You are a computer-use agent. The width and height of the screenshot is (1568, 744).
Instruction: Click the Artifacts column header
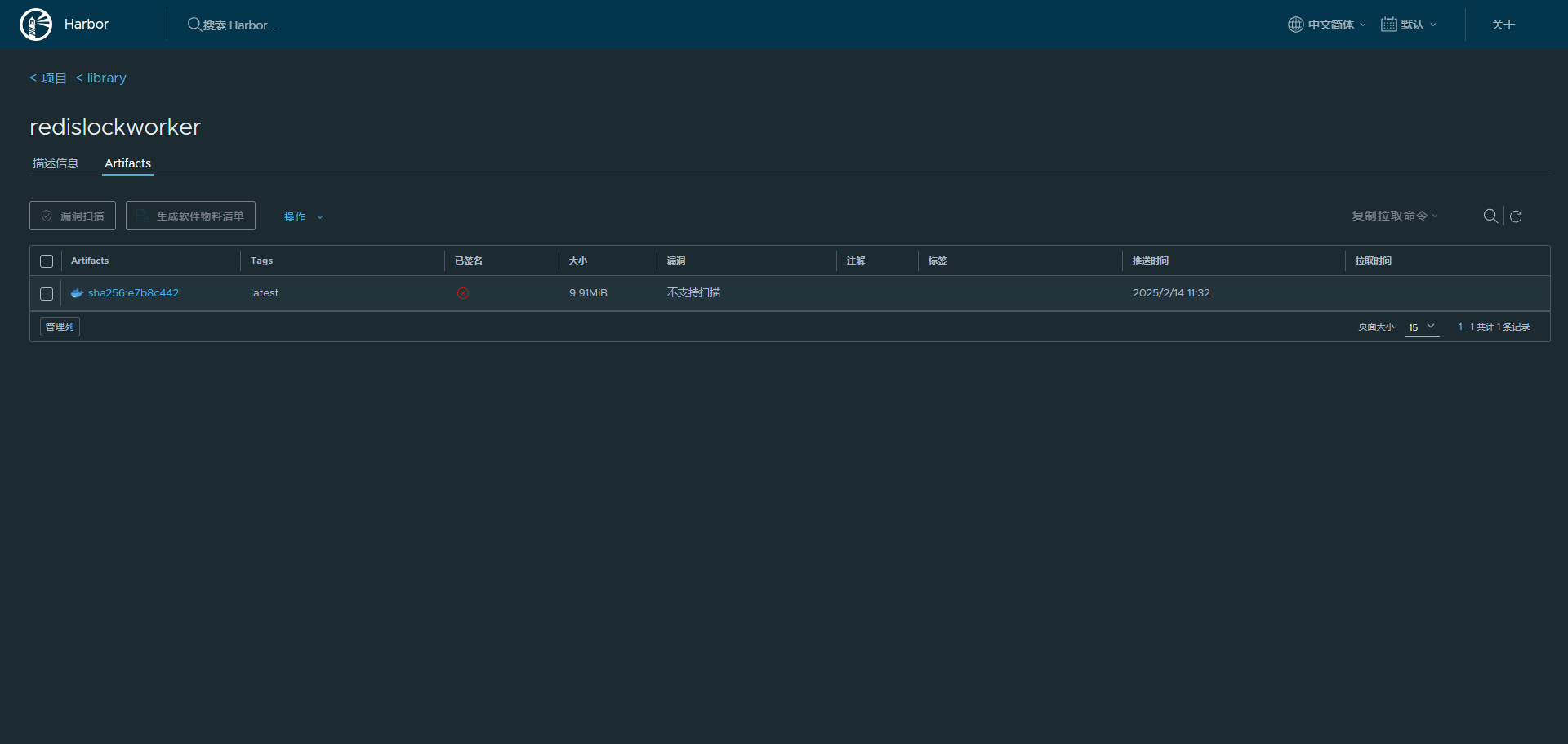90,261
